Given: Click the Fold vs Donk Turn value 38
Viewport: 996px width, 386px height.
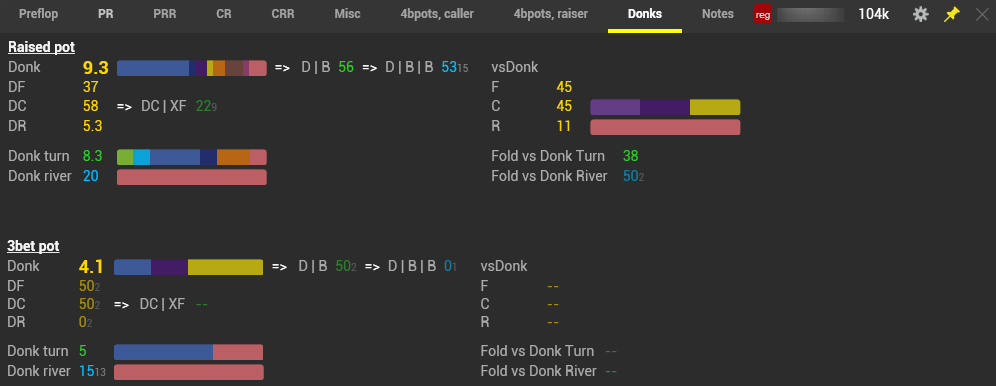Looking at the screenshot, I should click(x=630, y=156).
